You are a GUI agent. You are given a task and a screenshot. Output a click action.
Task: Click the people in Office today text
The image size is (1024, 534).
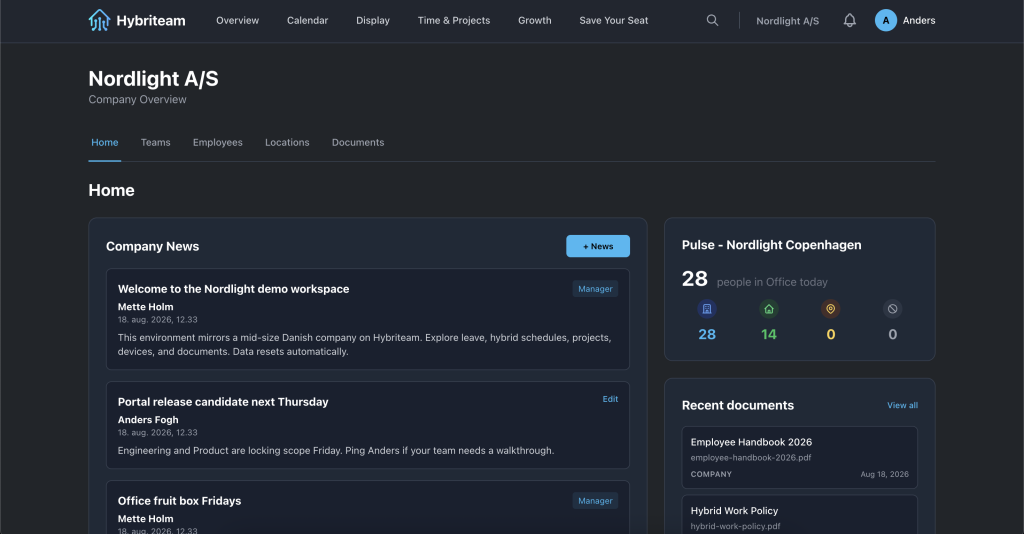point(772,282)
